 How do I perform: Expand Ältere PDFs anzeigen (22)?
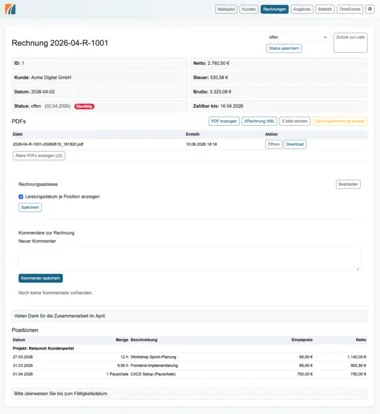[39, 156]
